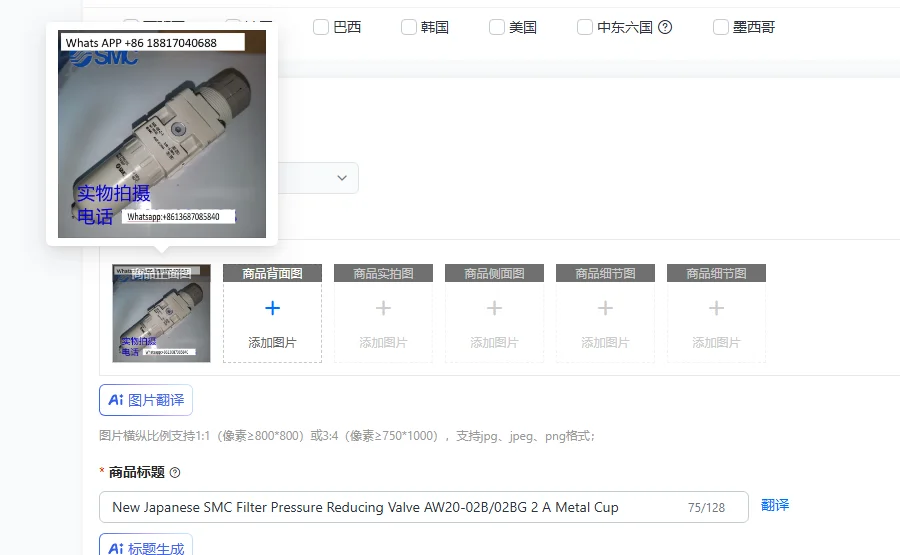Check the 墨西哥 checkbox
Viewport: 900px width, 555px height.
click(720, 27)
